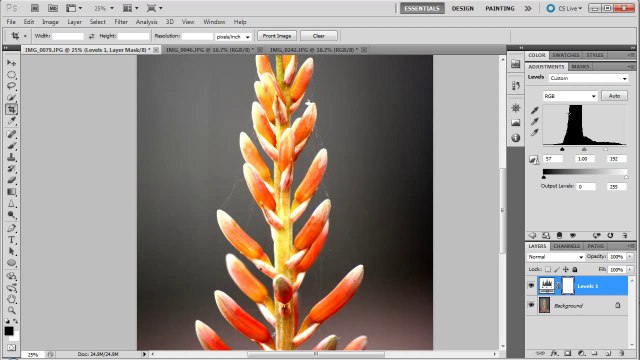Click the white point eyedropper in Levels

coord(535,132)
